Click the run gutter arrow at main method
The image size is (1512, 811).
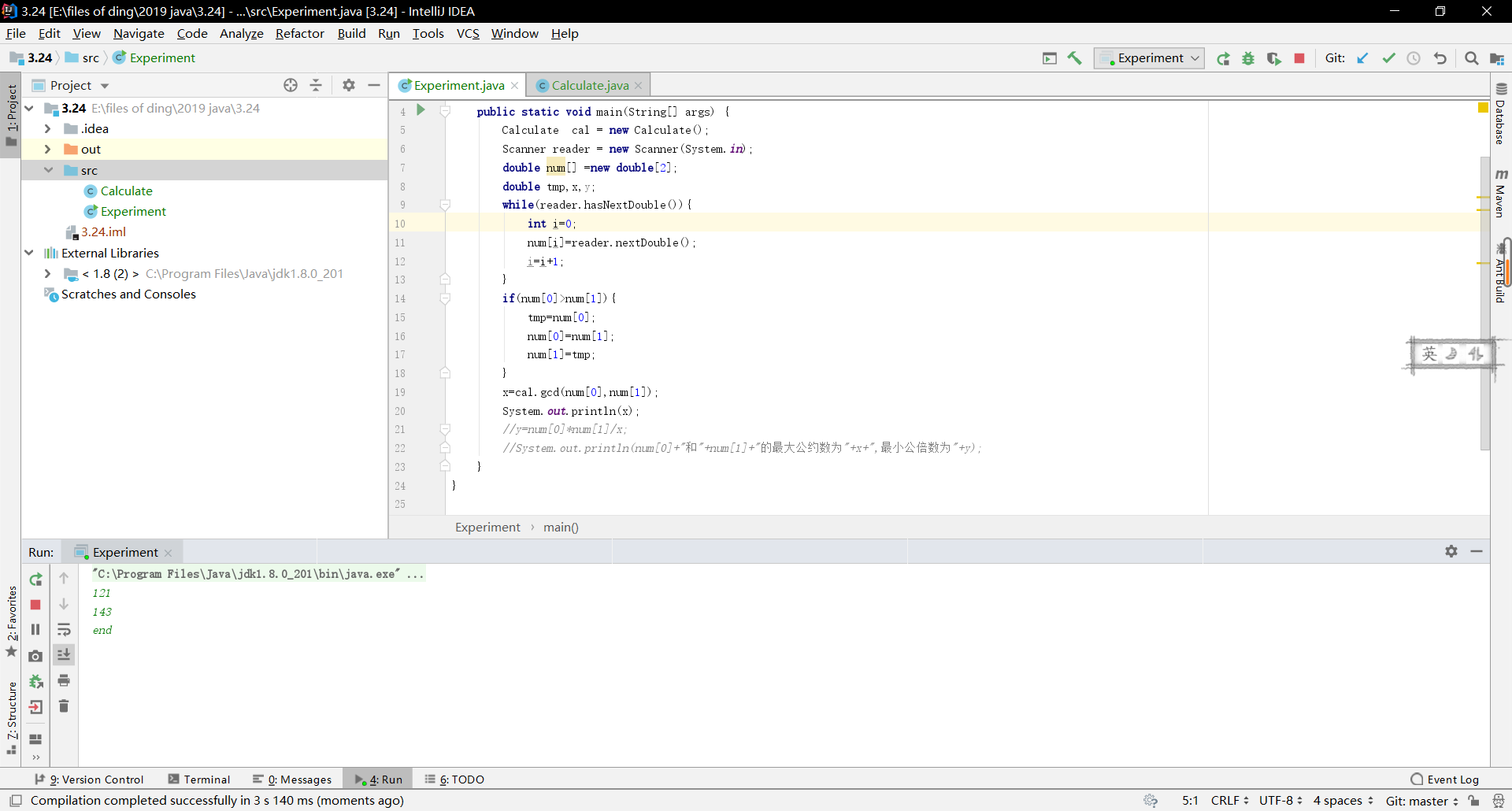pyautogui.click(x=421, y=110)
